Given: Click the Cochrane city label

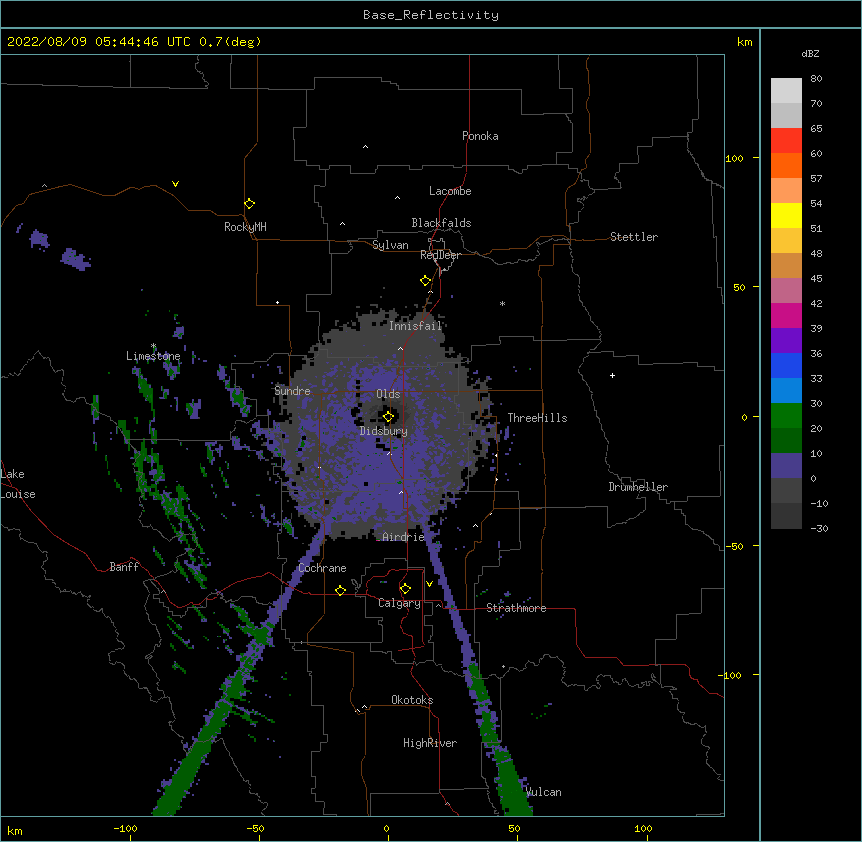Looking at the screenshot, I should [323, 568].
